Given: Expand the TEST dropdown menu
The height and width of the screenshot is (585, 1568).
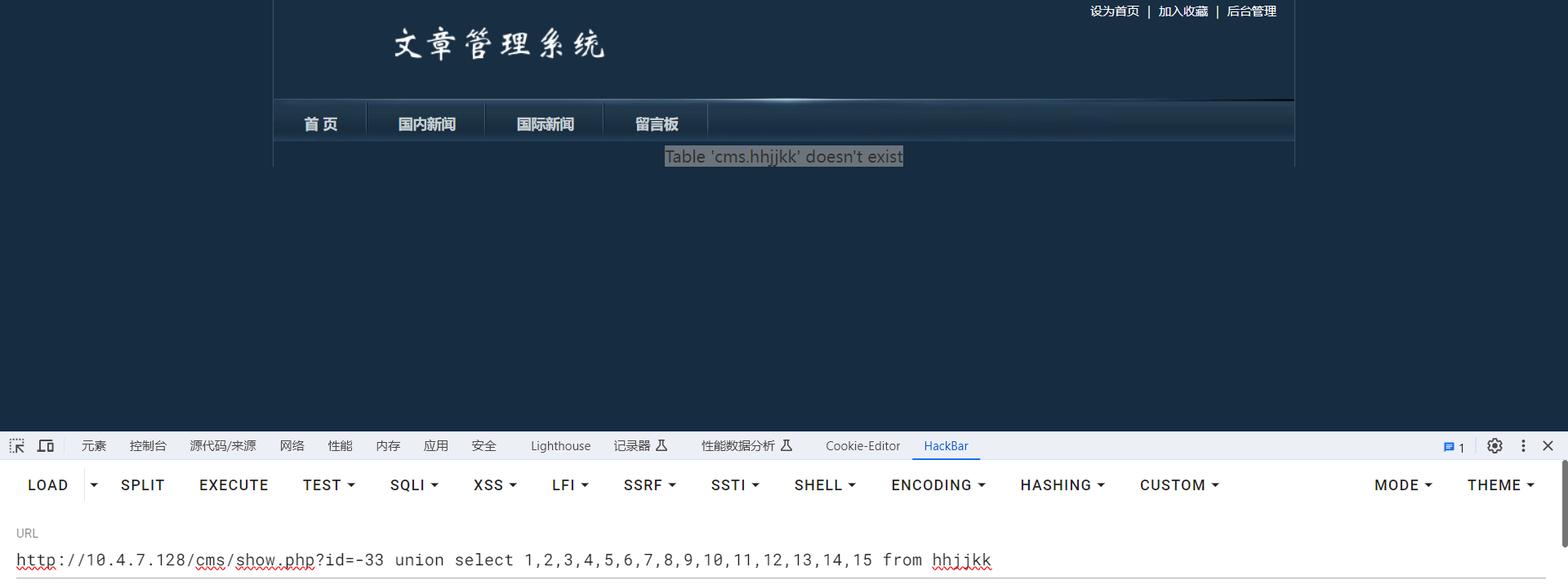Looking at the screenshot, I should [329, 485].
